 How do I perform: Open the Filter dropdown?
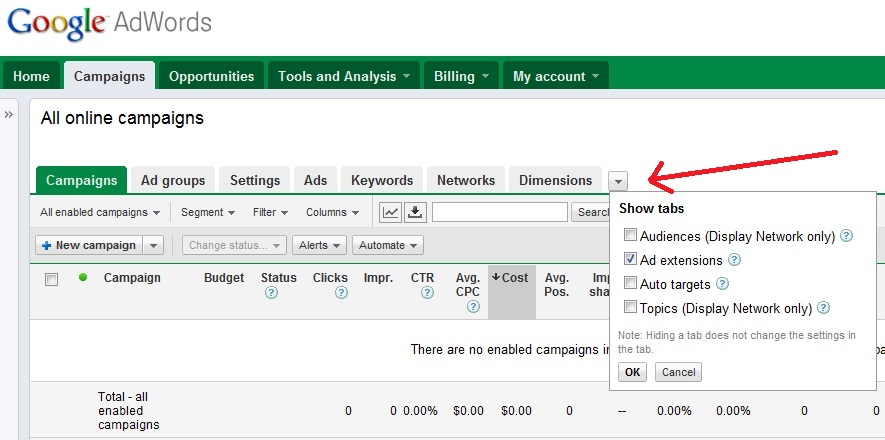[x=270, y=213]
